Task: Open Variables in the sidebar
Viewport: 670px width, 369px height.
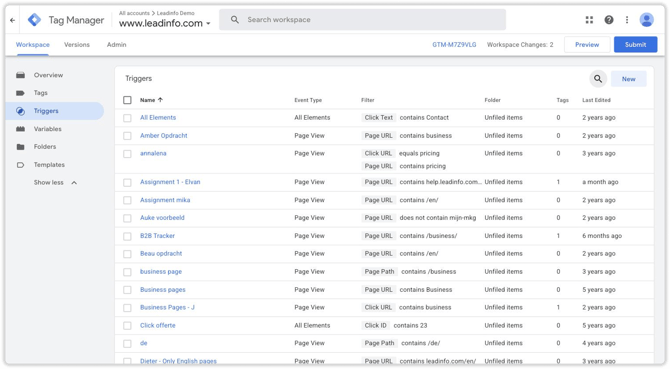Action: (47, 129)
